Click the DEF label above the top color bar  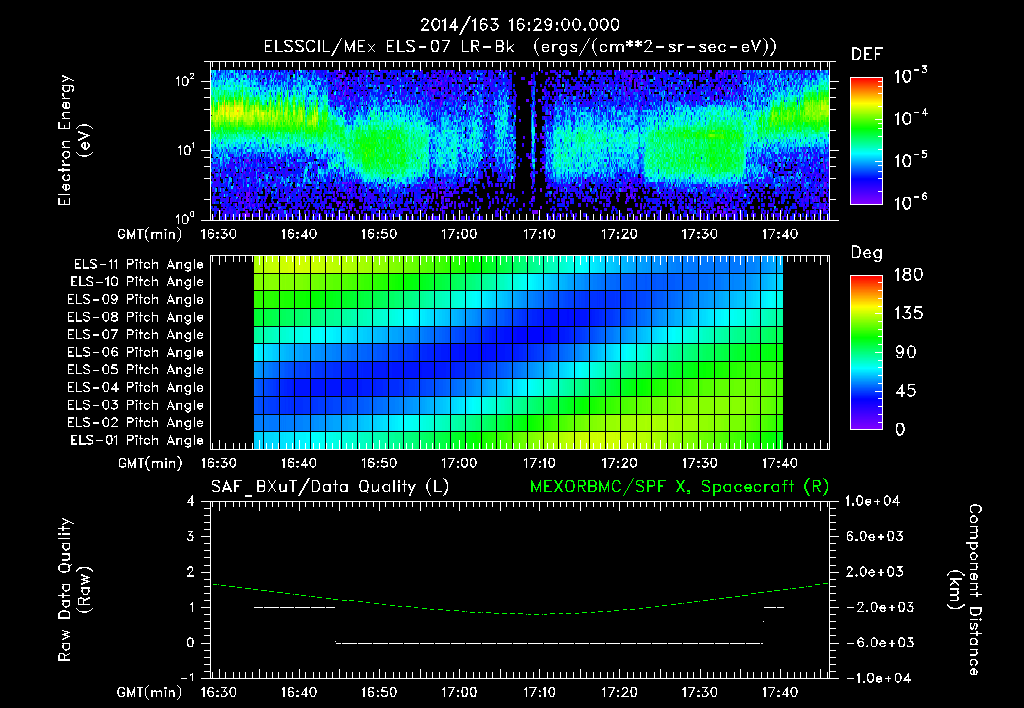pyautogui.click(x=867, y=54)
